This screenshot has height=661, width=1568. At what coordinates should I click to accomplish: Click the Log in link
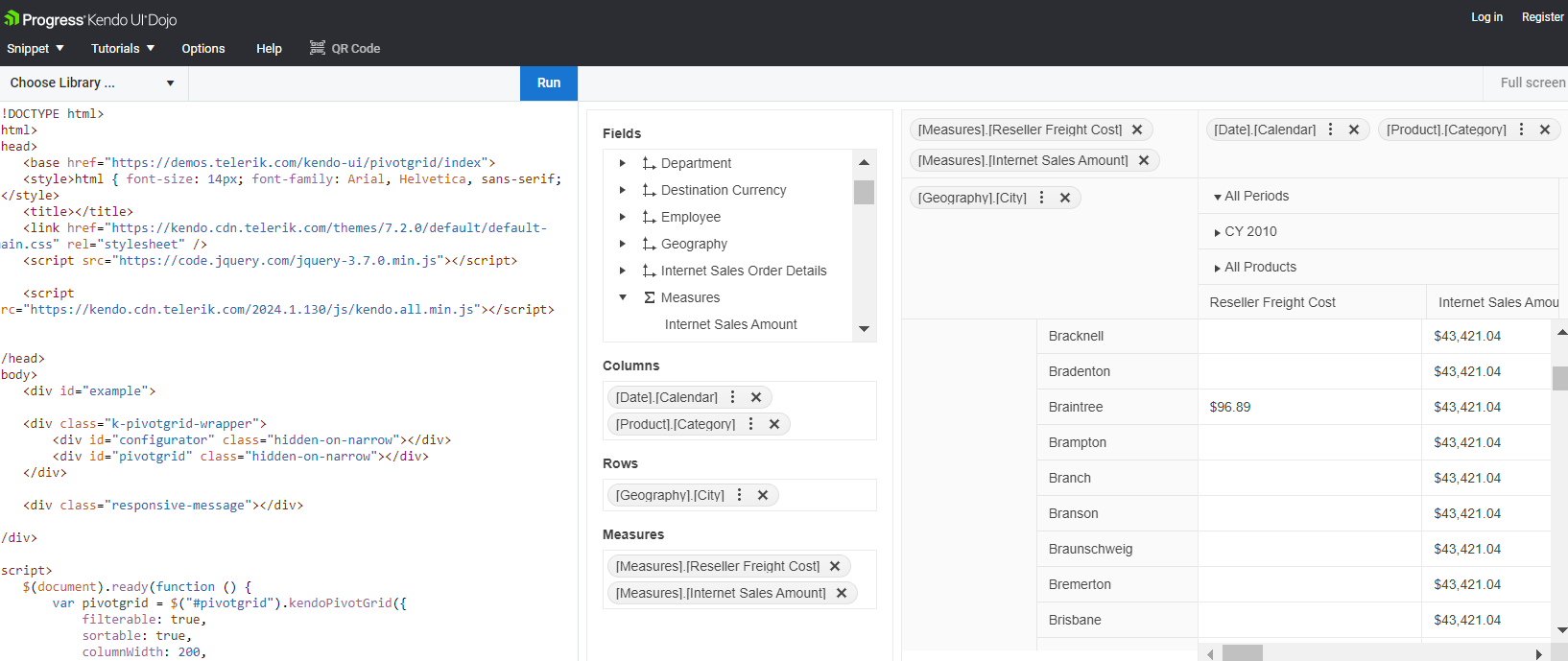pyautogui.click(x=1486, y=17)
